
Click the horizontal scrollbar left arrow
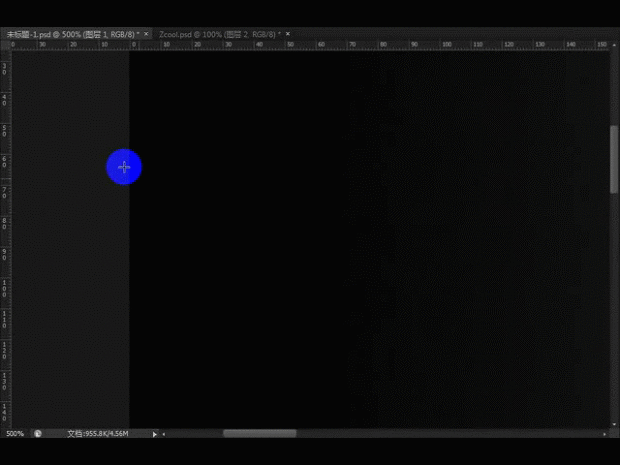164,434
